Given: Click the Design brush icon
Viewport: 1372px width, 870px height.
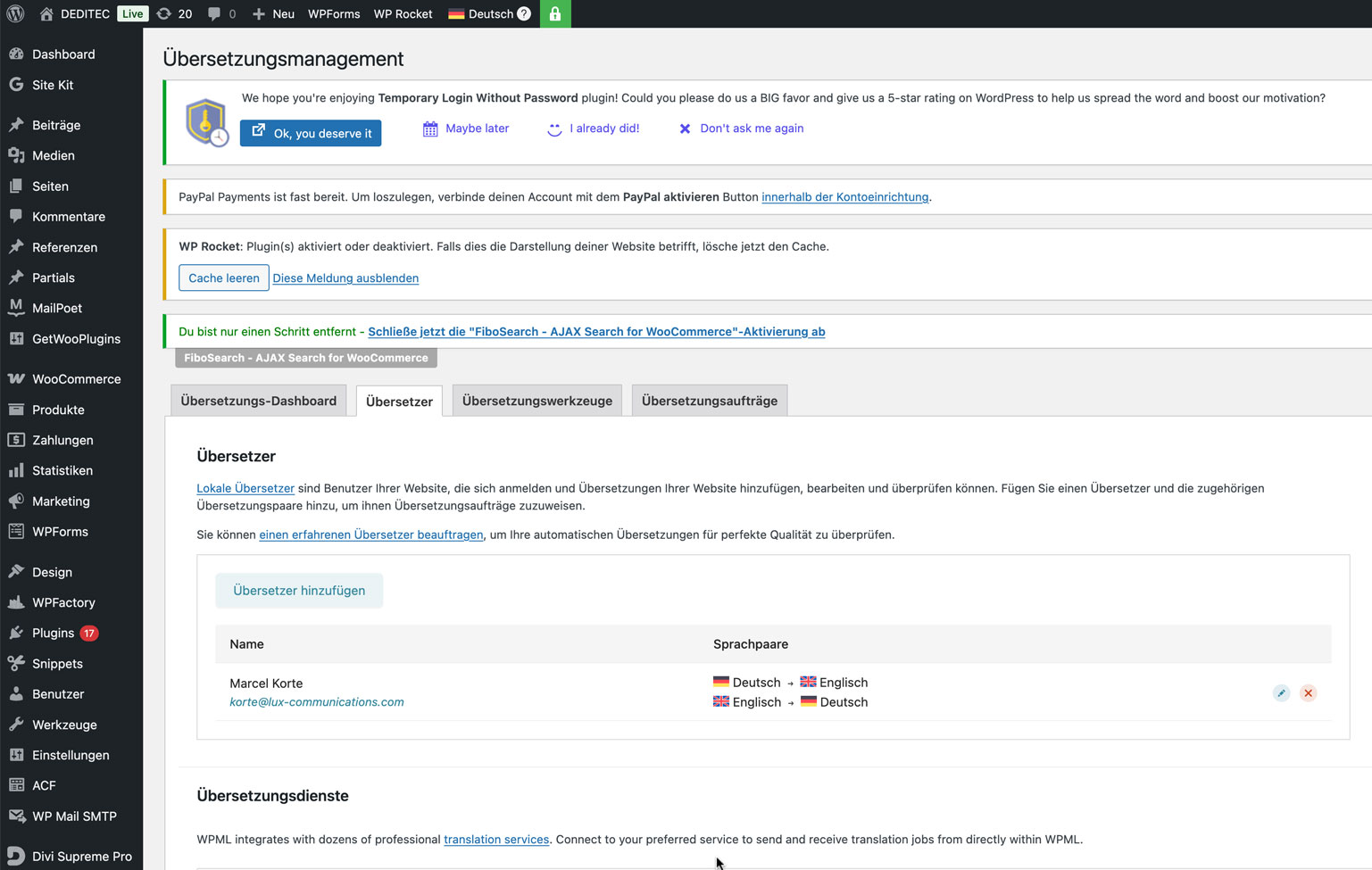Looking at the screenshot, I should click(16, 572).
